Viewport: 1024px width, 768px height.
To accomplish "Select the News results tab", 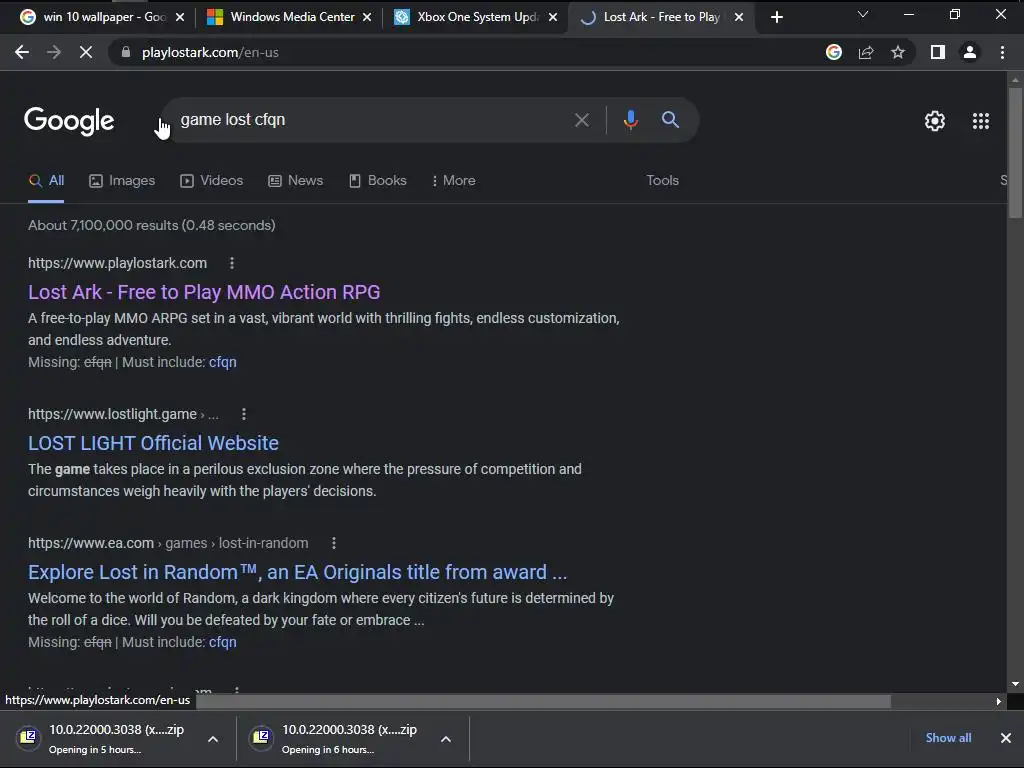I will (296, 181).
